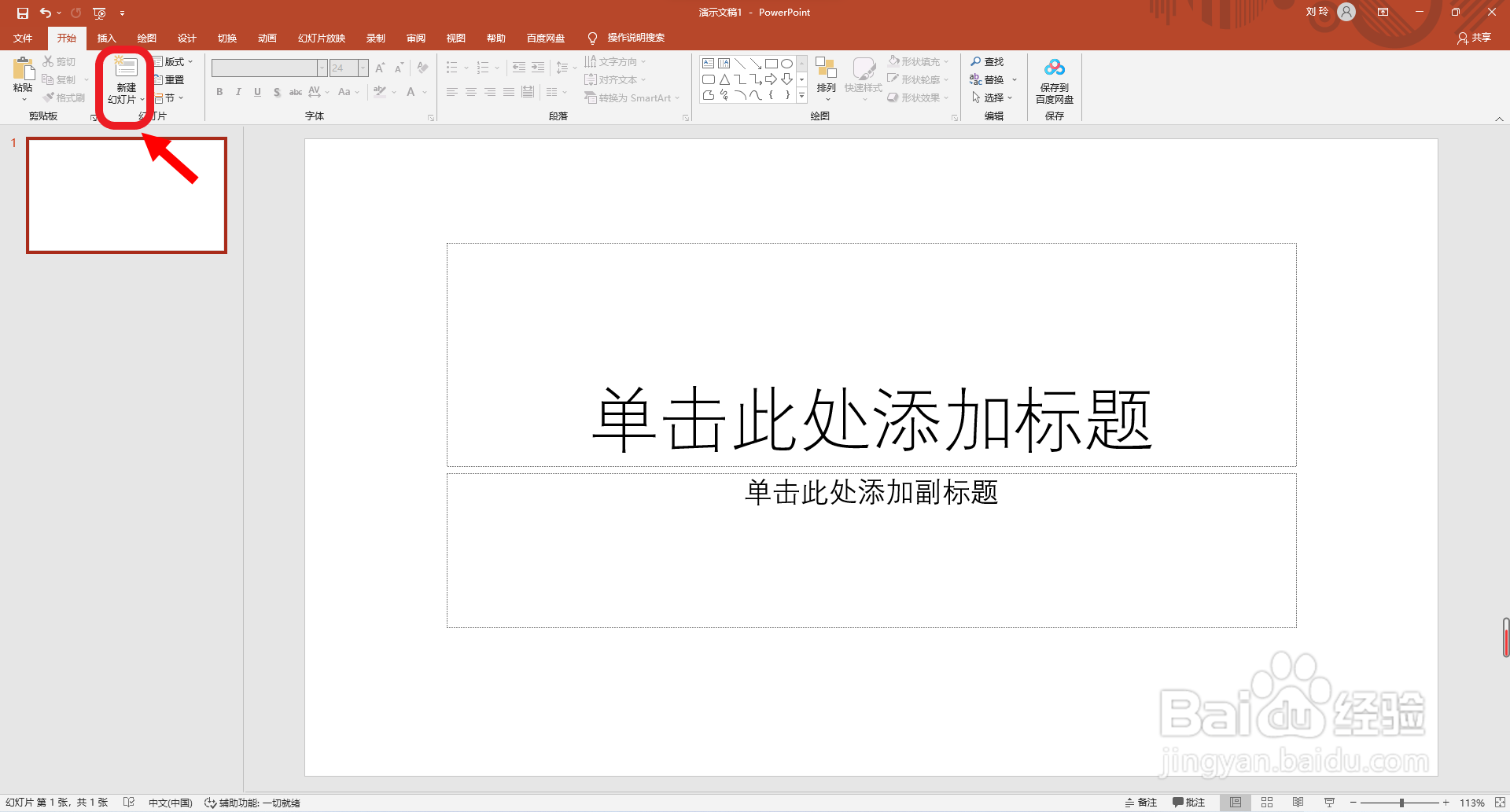This screenshot has width=1510, height=812.
Task: Center align the text
Action: click(x=471, y=92)
